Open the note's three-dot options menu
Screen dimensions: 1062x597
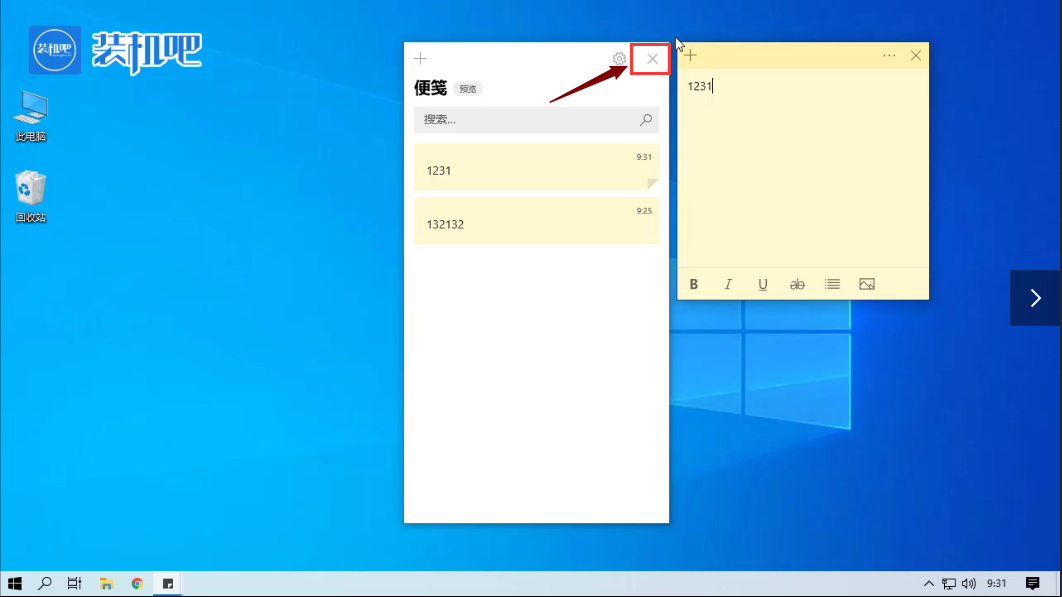click(889, 55)
